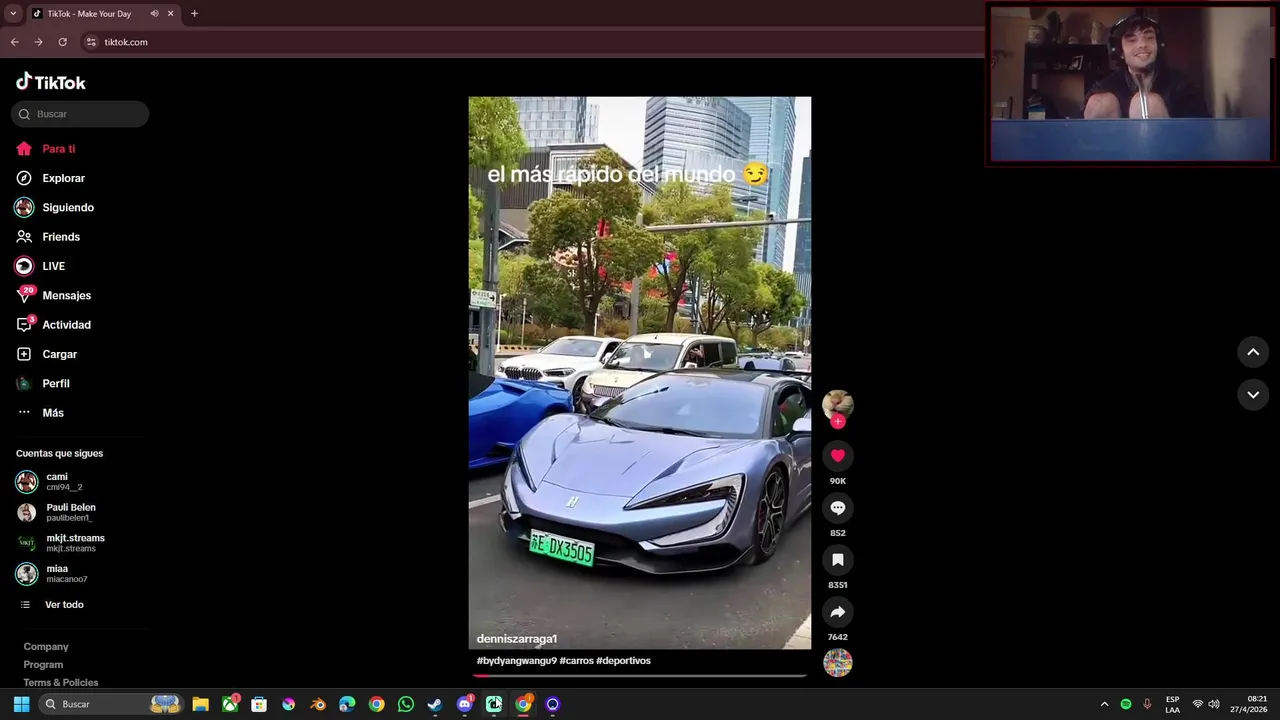1280x720 pixels.
Task: Open Microsoft Edge from taskbar
Action: click(347, 704)
